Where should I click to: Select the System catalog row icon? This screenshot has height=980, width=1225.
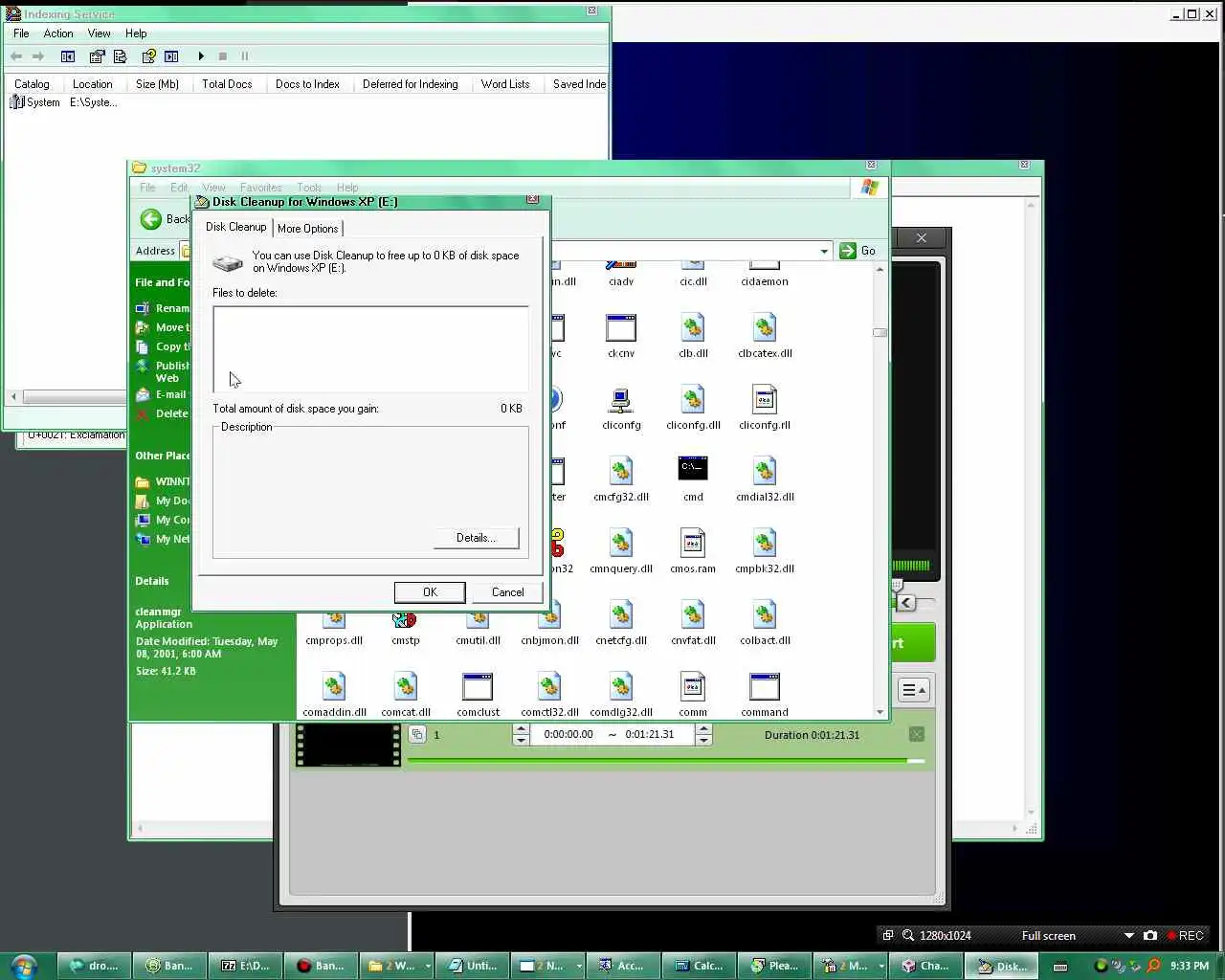tap(16, 102)
